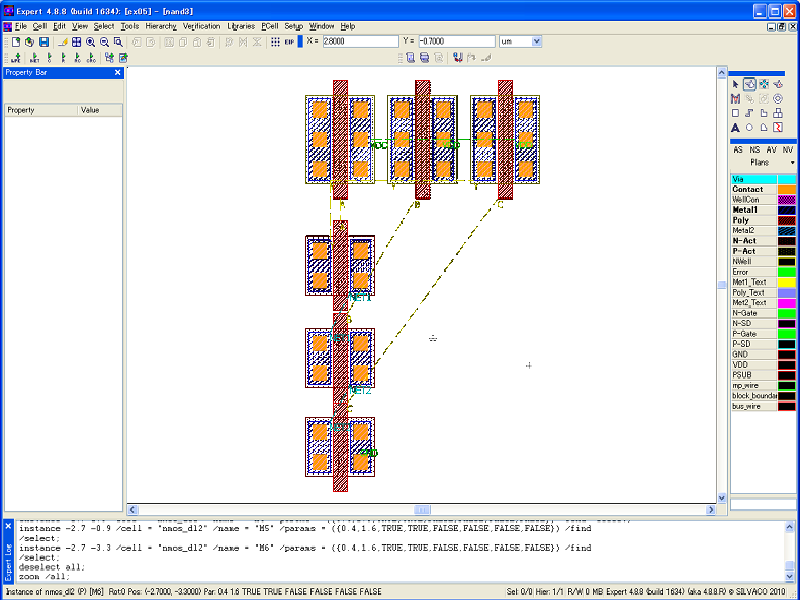The height and width of the screenshot is (600, 800).
Task: Open the Hierarchy menu
Action: point(161,26)
